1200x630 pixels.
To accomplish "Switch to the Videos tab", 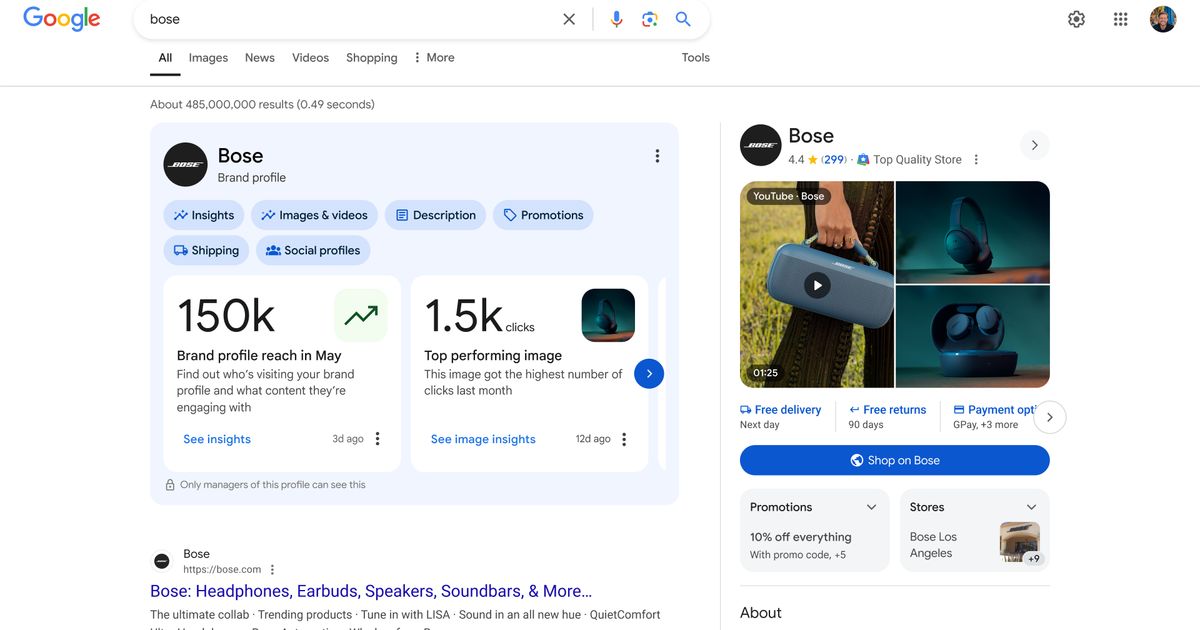I will pos(310,58).
